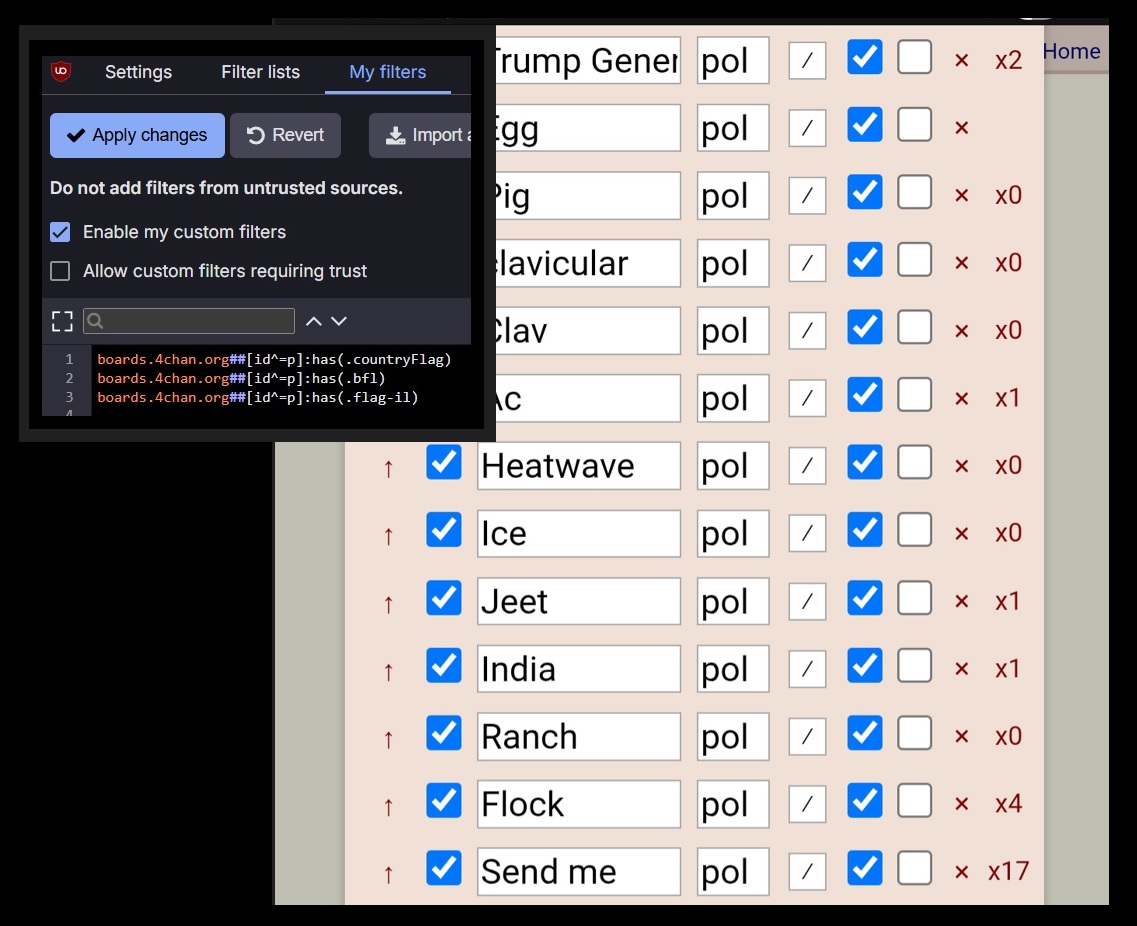The height and width of the screenshot is (926, 1137).
Task: Apply changes to custom filters
Action: click(x=137, y=135)
